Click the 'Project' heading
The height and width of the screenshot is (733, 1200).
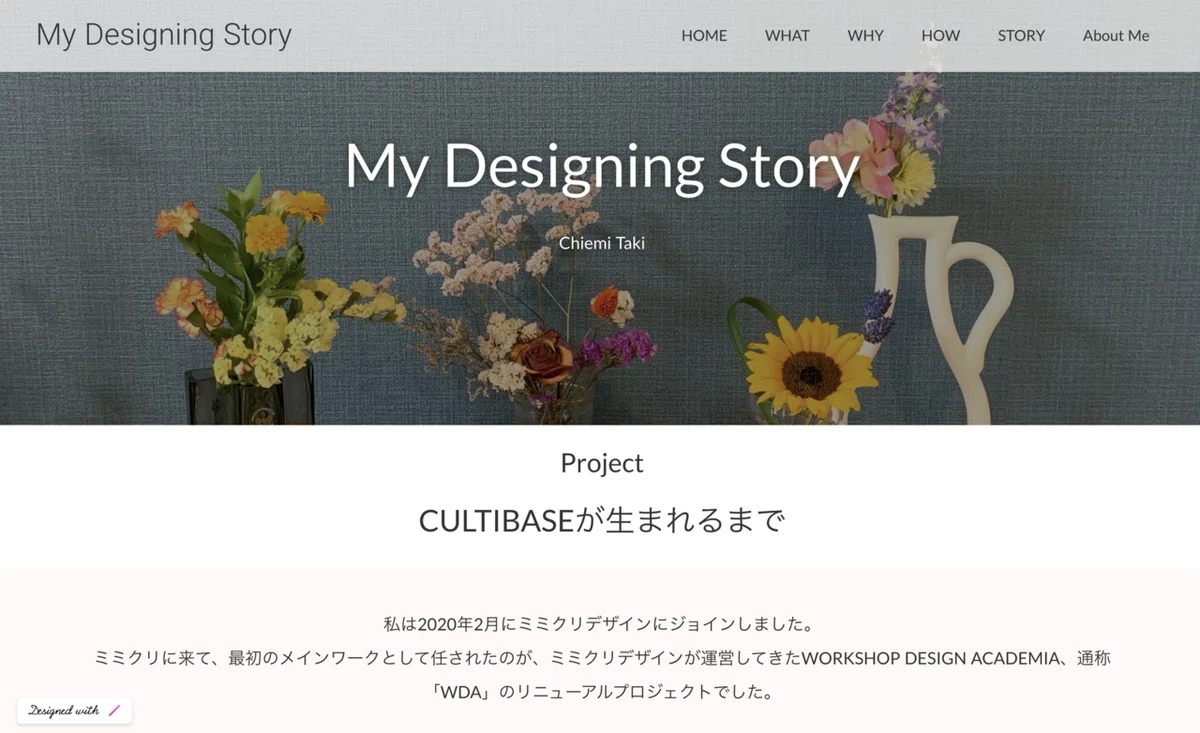[x=602, y=463]
